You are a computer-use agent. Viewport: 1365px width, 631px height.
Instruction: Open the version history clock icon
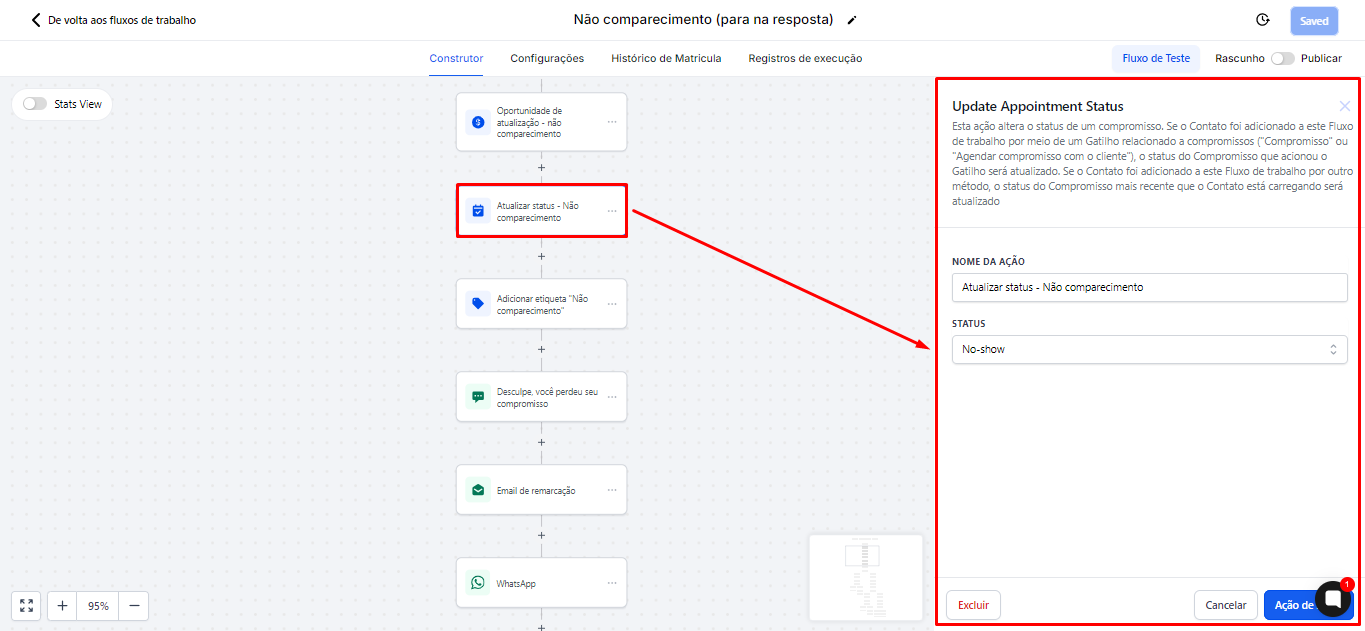pos(1262,20)
